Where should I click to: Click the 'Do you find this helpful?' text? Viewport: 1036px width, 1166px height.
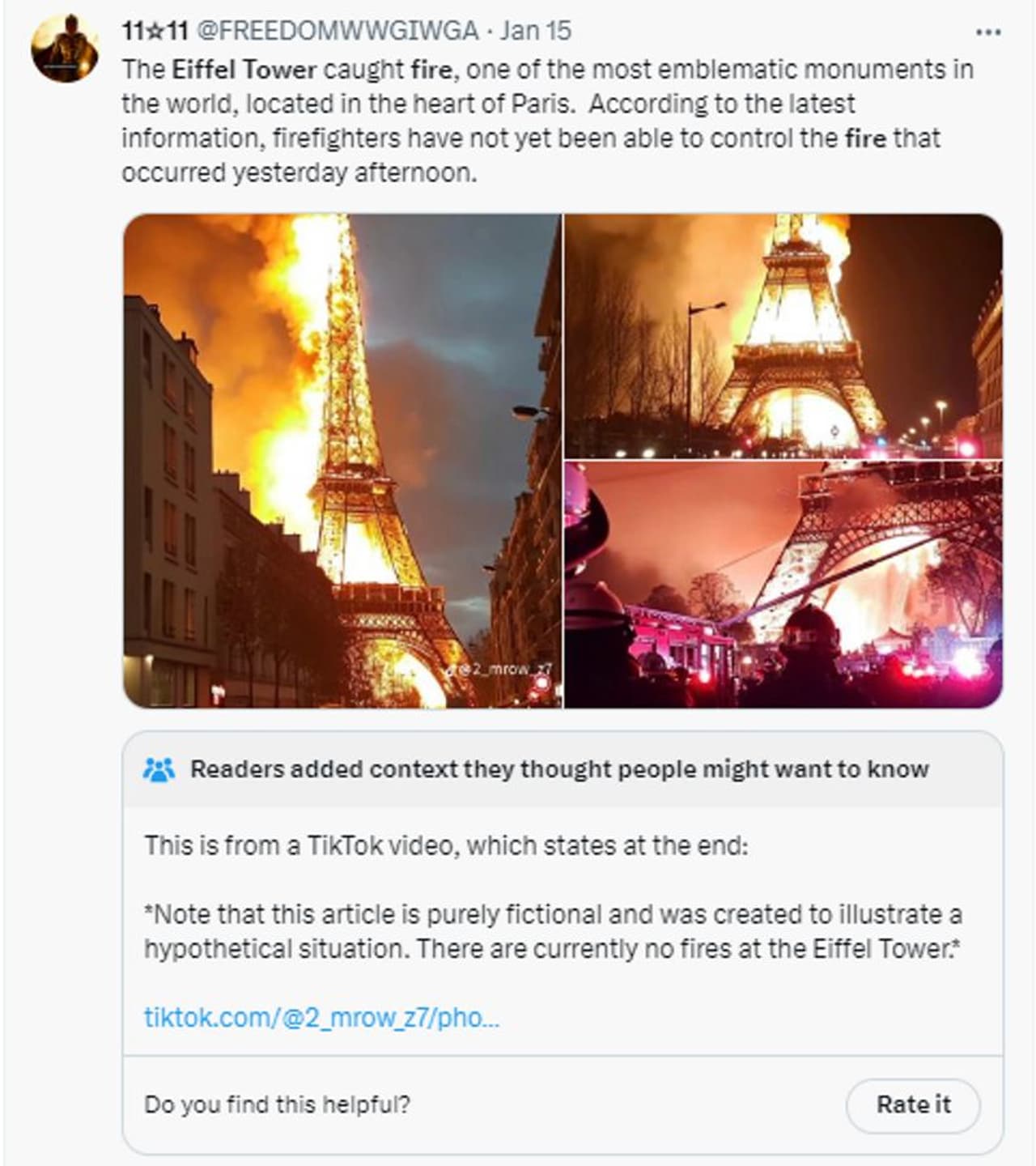(x=277, y=1104)
